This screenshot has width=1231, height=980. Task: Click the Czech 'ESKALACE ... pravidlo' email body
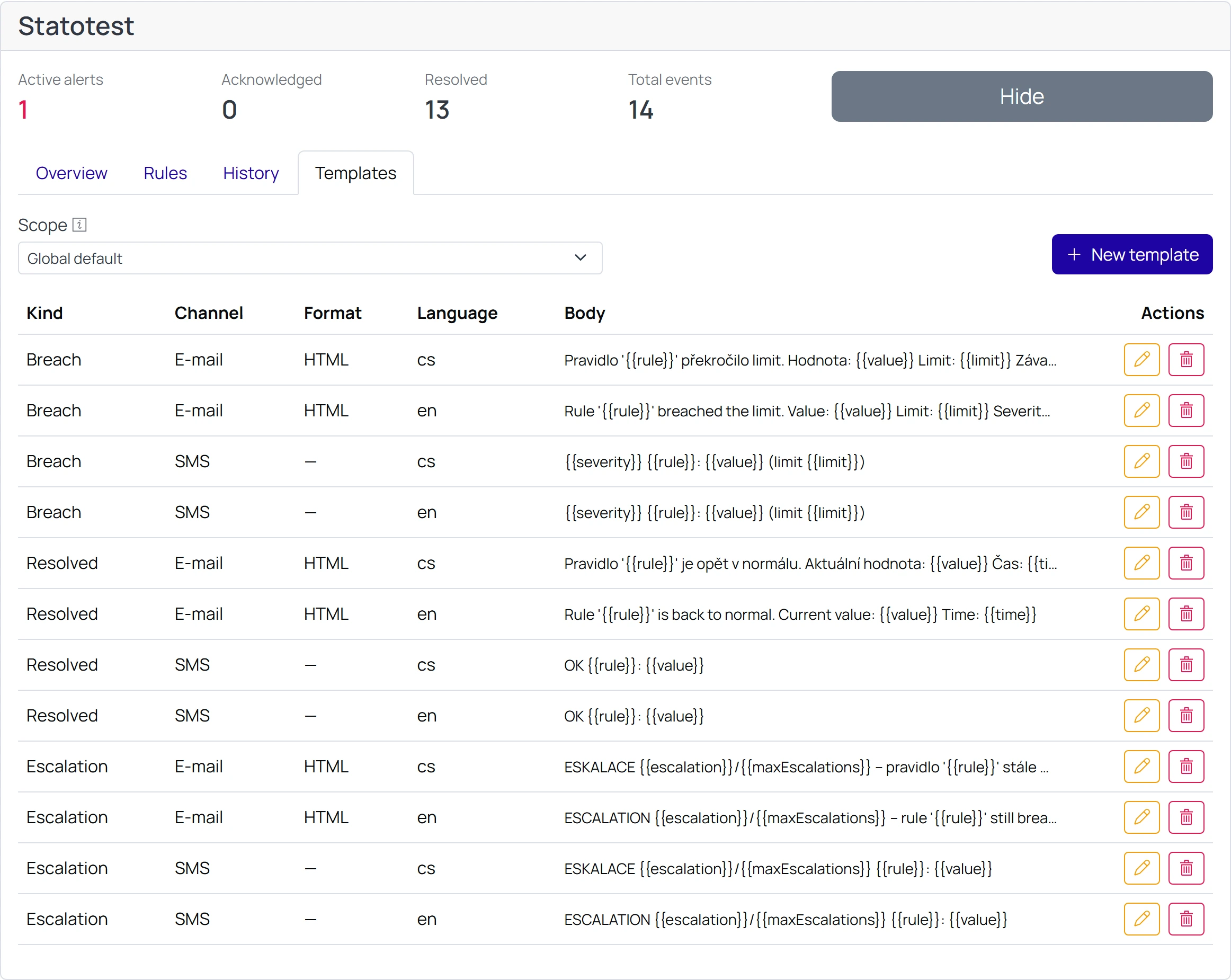806,767
